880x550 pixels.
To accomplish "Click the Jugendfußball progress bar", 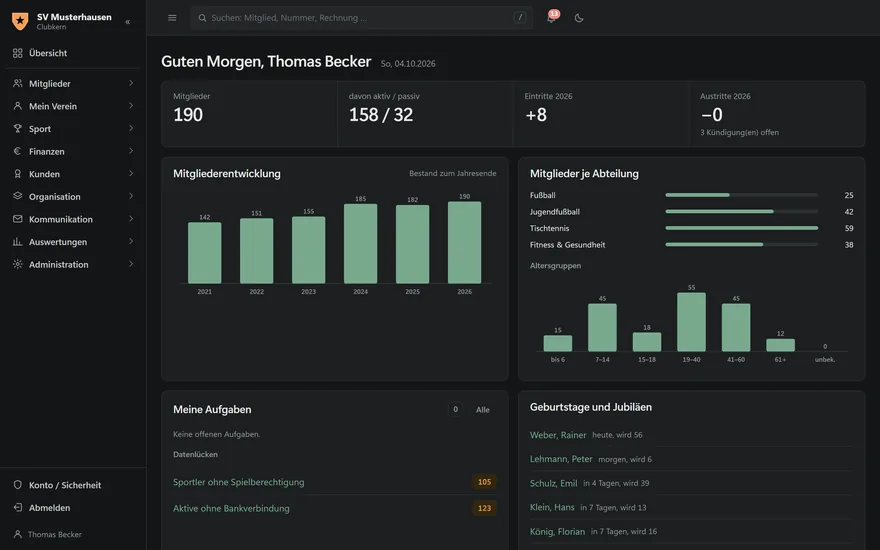I will 741,212.
